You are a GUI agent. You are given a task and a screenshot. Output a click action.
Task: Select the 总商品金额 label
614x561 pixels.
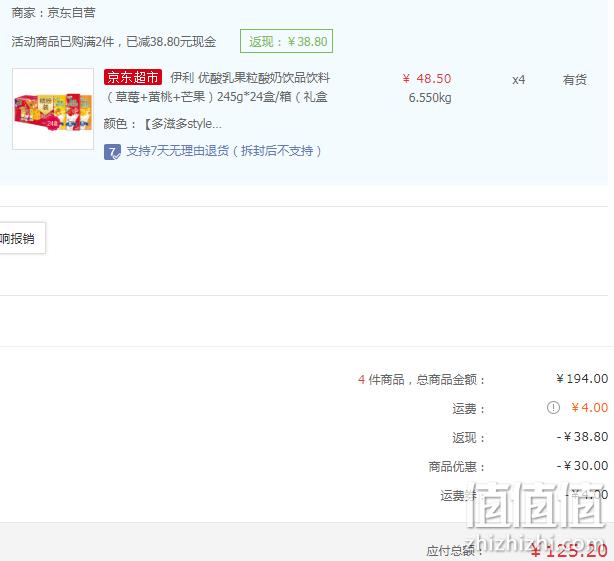pos(451,380)
